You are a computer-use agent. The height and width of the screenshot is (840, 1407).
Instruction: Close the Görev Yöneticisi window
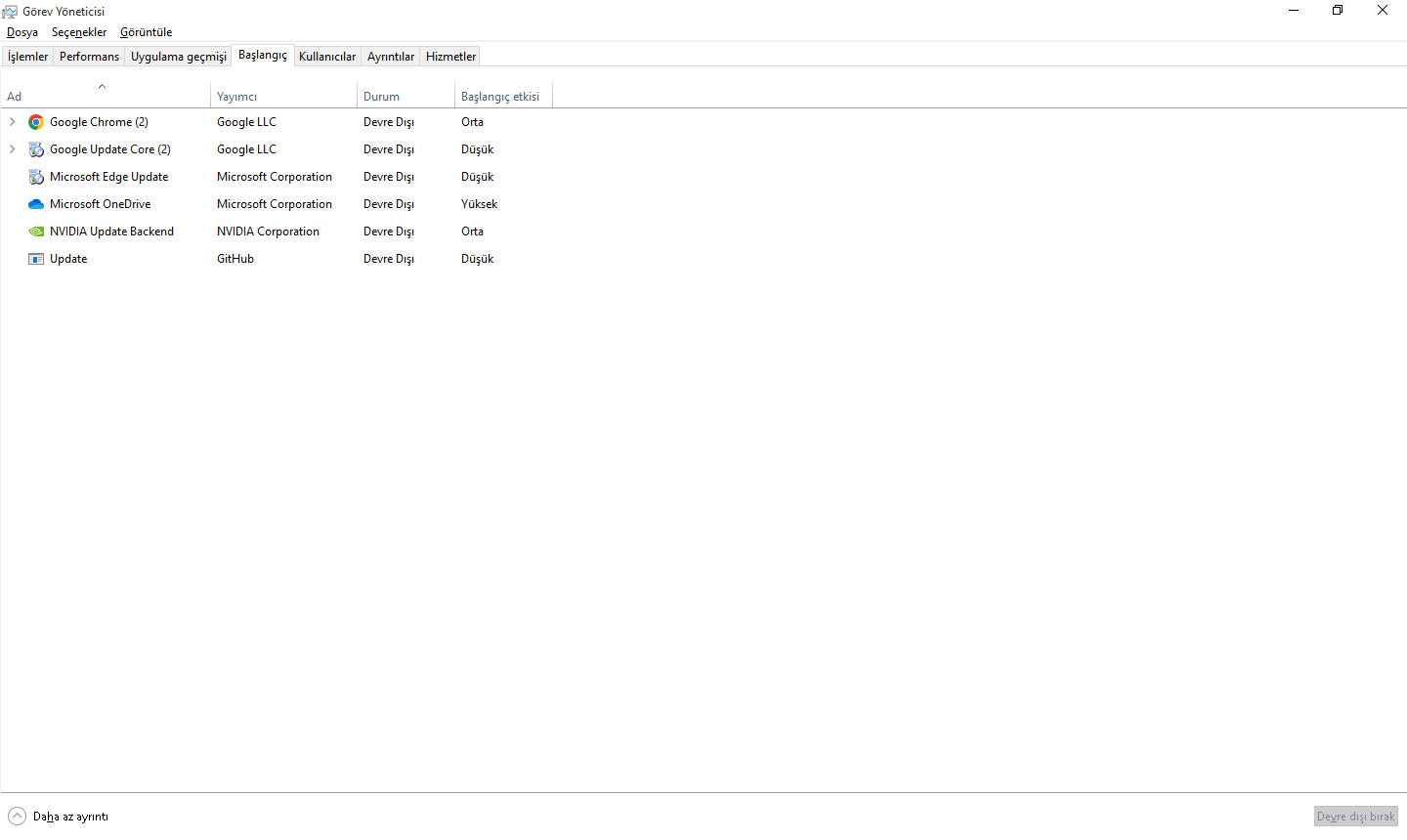1383,11
